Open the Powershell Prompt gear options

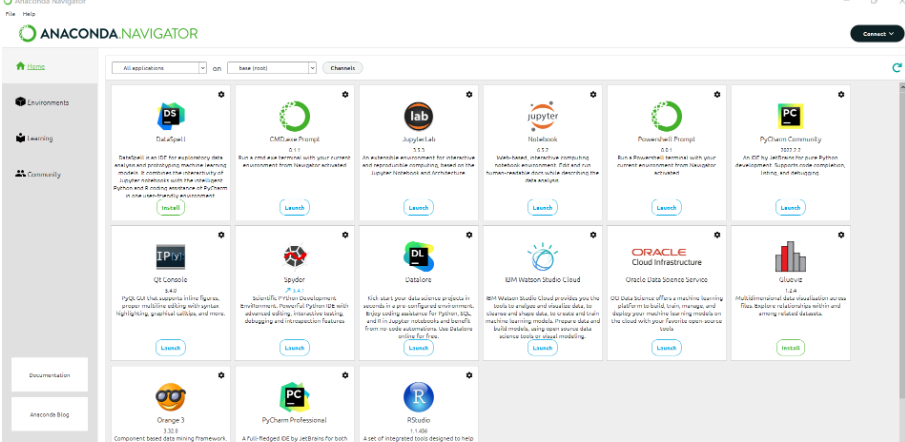[x=717, y=94]
